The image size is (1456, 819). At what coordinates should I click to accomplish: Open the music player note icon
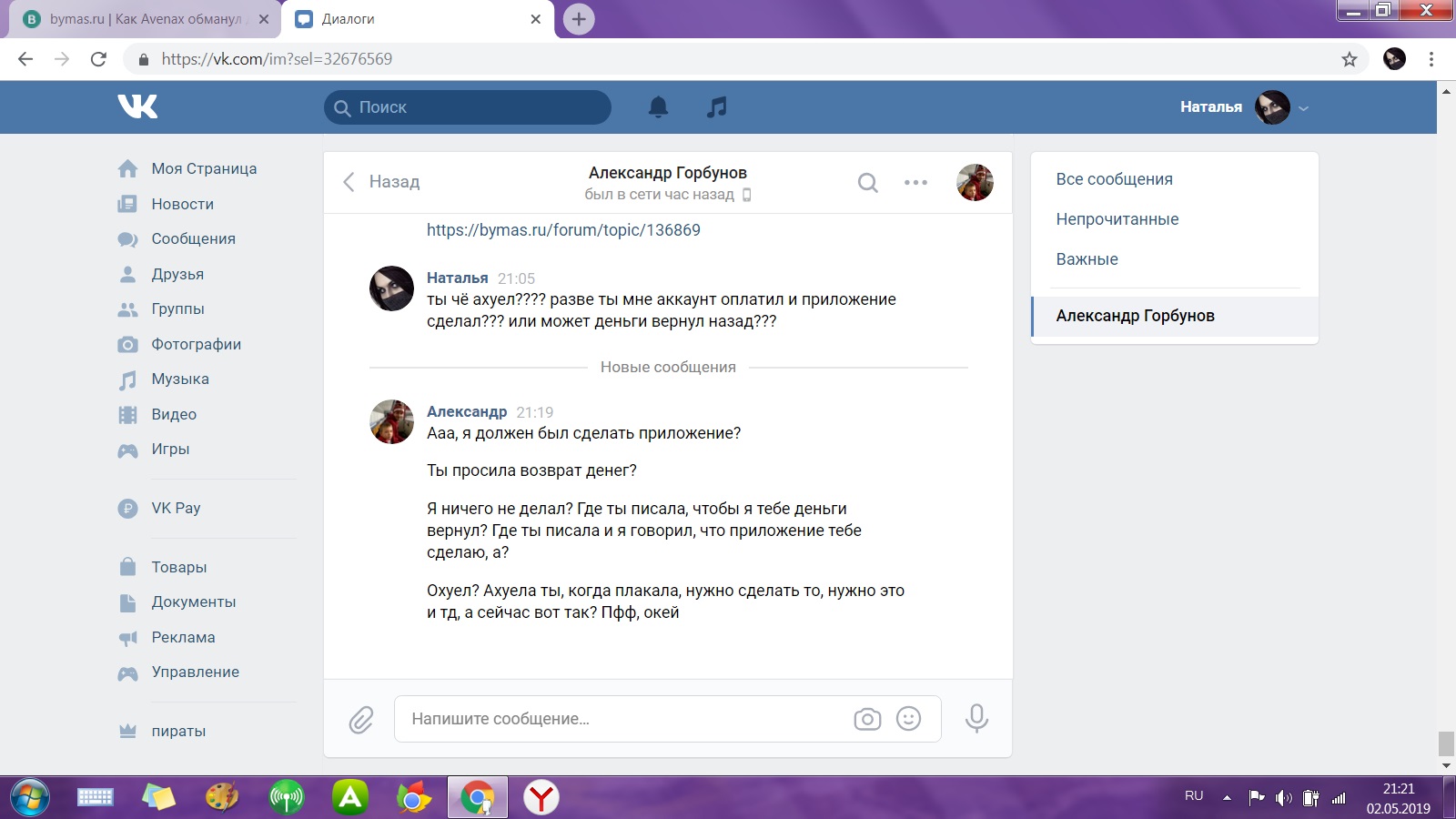click(x=717, y=107)
